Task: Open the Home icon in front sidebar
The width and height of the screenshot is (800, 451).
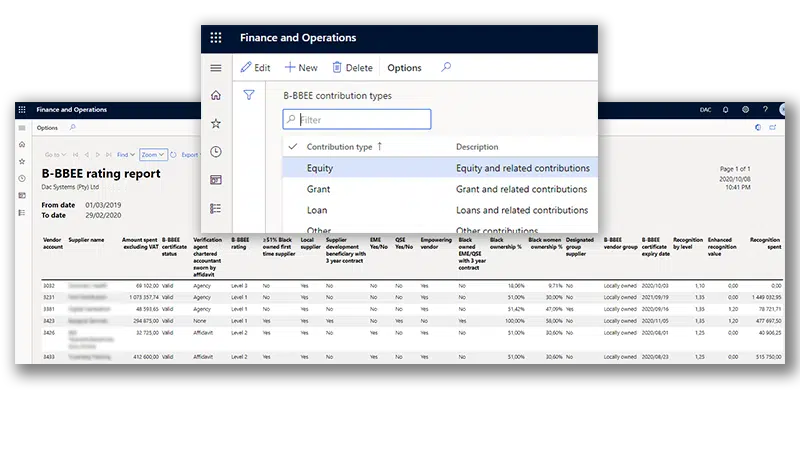Action: point(216,95)
